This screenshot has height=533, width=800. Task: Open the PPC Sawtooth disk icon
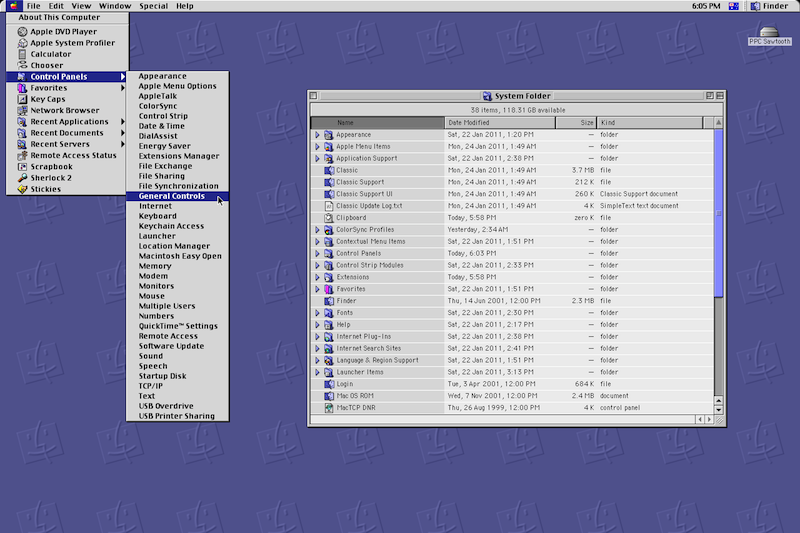point(769,31)
